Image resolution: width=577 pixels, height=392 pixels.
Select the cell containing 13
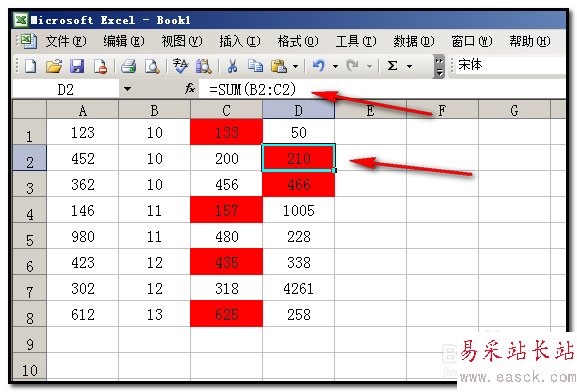click(155, 314)
